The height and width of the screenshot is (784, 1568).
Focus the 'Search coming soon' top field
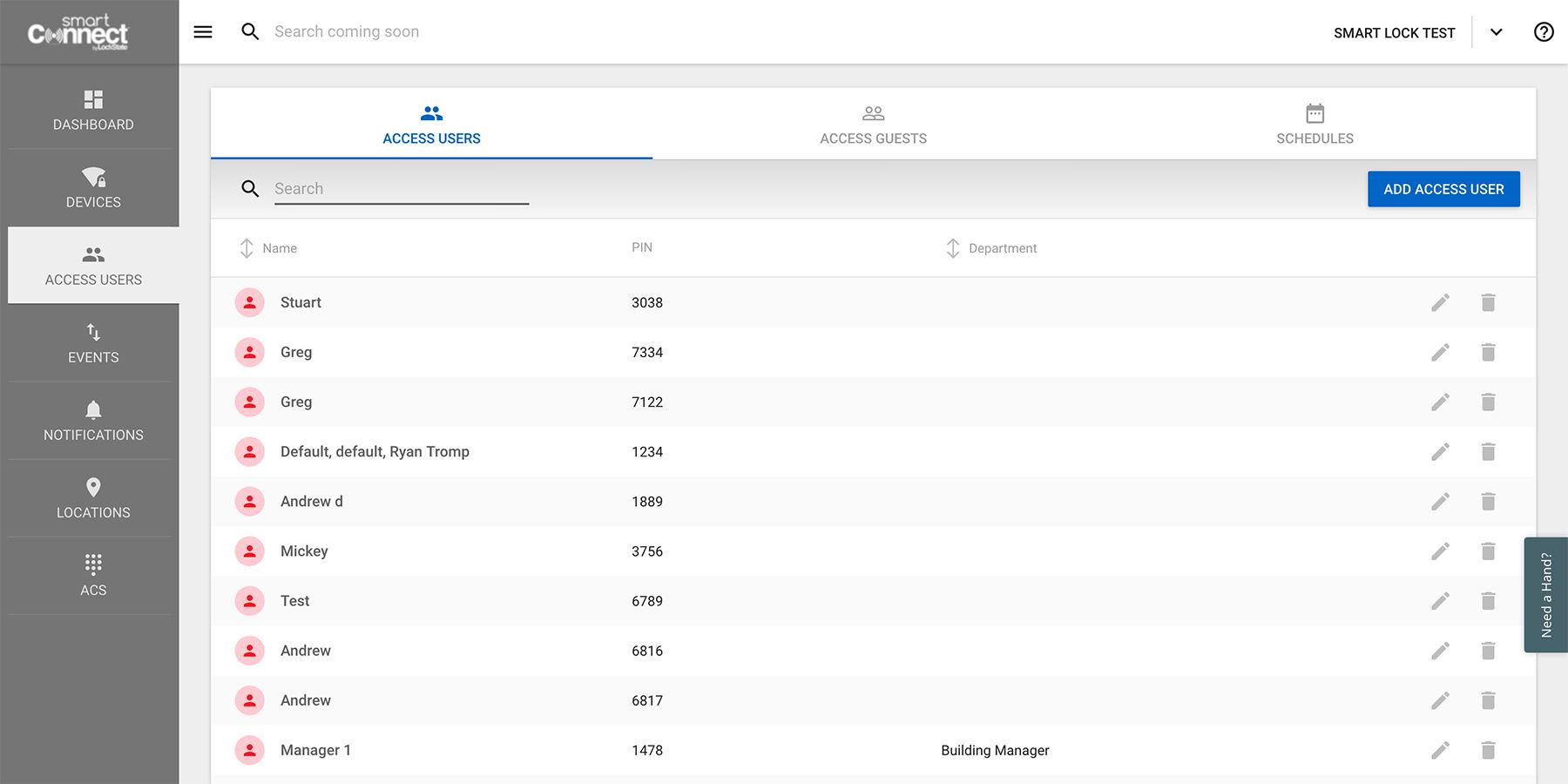[347, 32]
